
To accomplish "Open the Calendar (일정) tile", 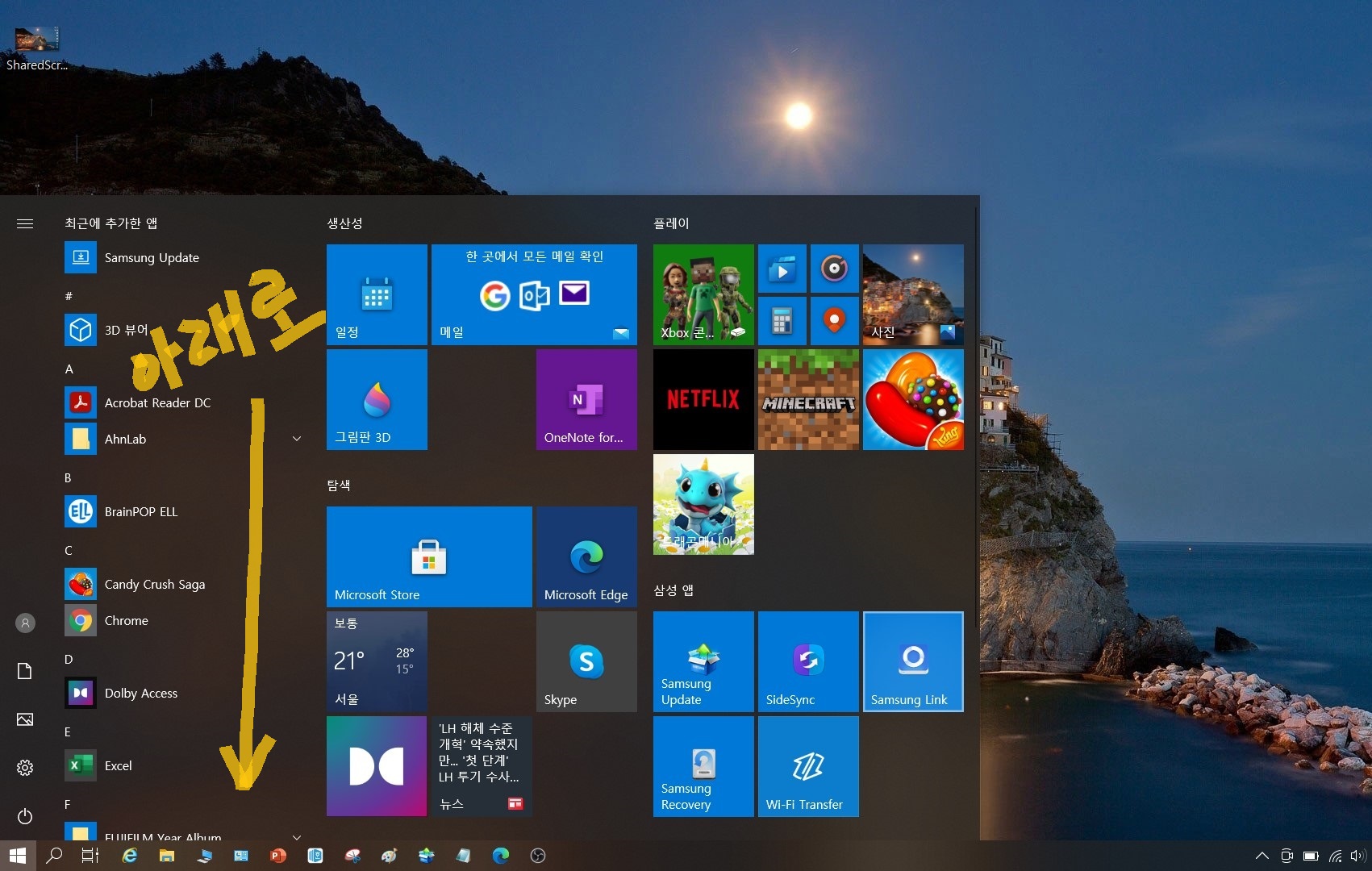I will pos(377,294).
